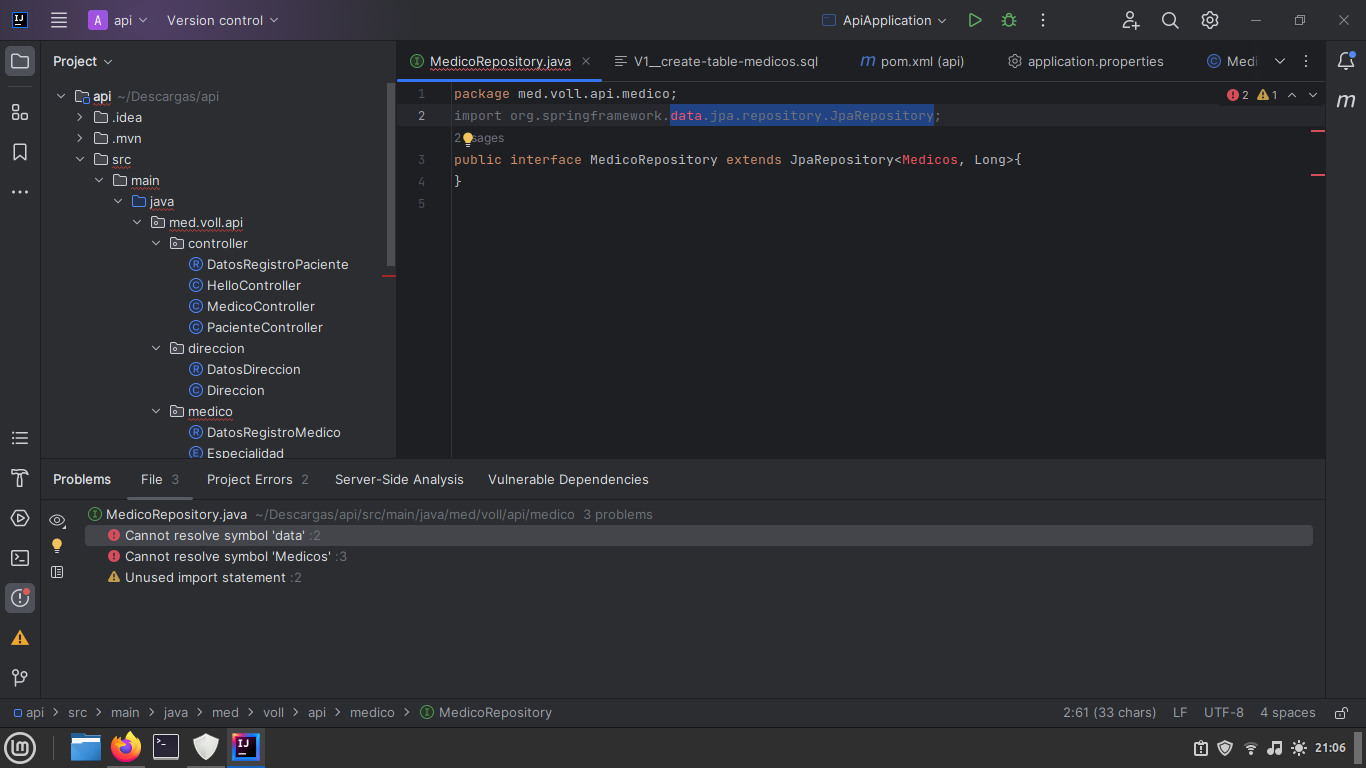
Task: Open the terminal from the taskbar
Action: [x=166, y=747]
